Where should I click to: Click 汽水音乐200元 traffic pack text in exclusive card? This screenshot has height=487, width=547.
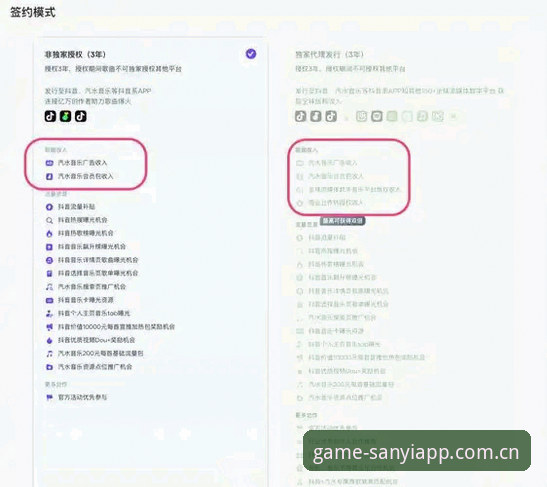coord(351,384)
